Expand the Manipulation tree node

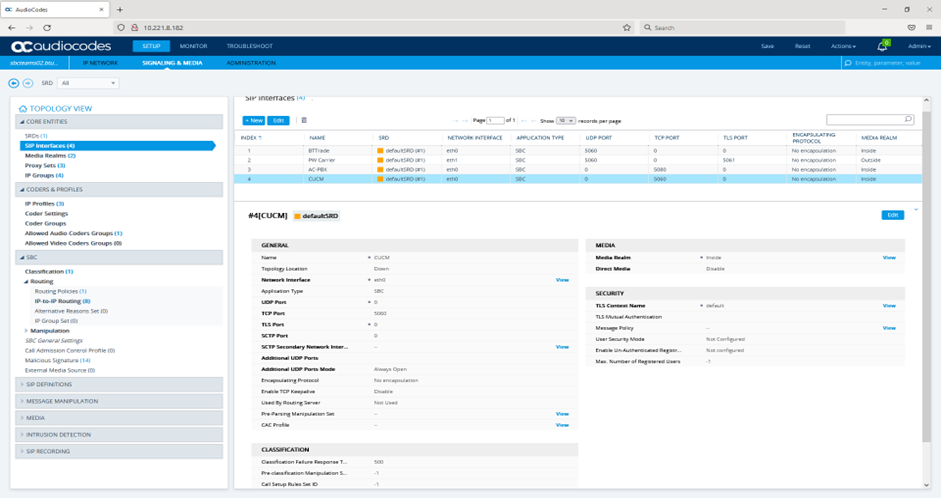pos(26,331)
